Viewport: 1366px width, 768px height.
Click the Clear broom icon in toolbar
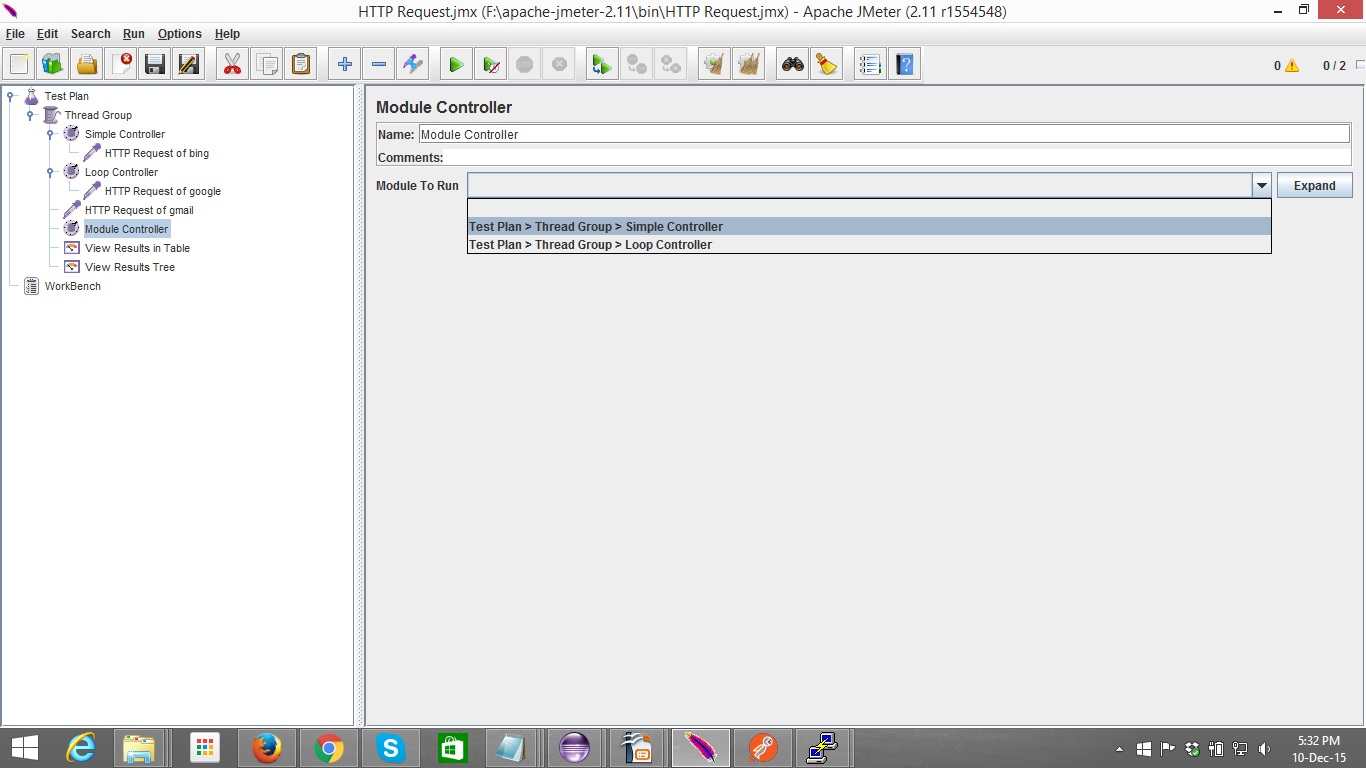[x=826, y=65]
